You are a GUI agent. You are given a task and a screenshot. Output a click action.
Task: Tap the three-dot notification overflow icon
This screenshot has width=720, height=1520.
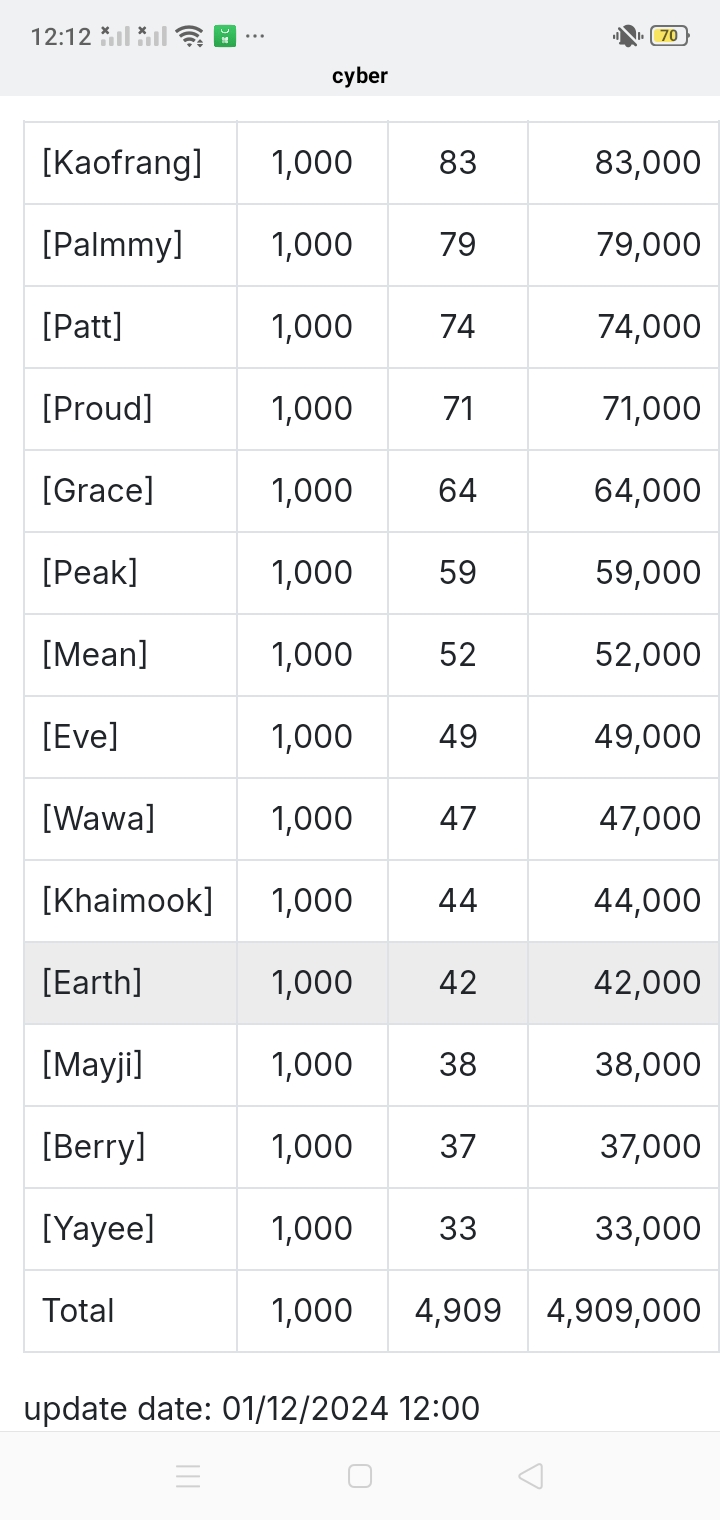pyautogui.click(x=255, y=37)
